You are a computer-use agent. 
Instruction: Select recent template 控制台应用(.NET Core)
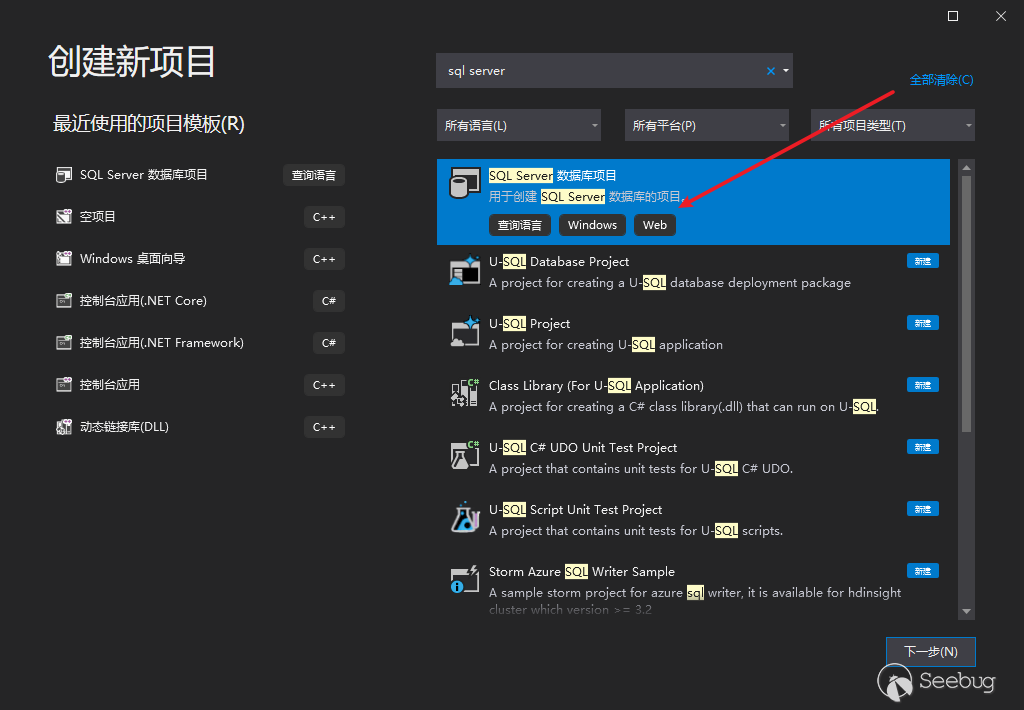199,300
